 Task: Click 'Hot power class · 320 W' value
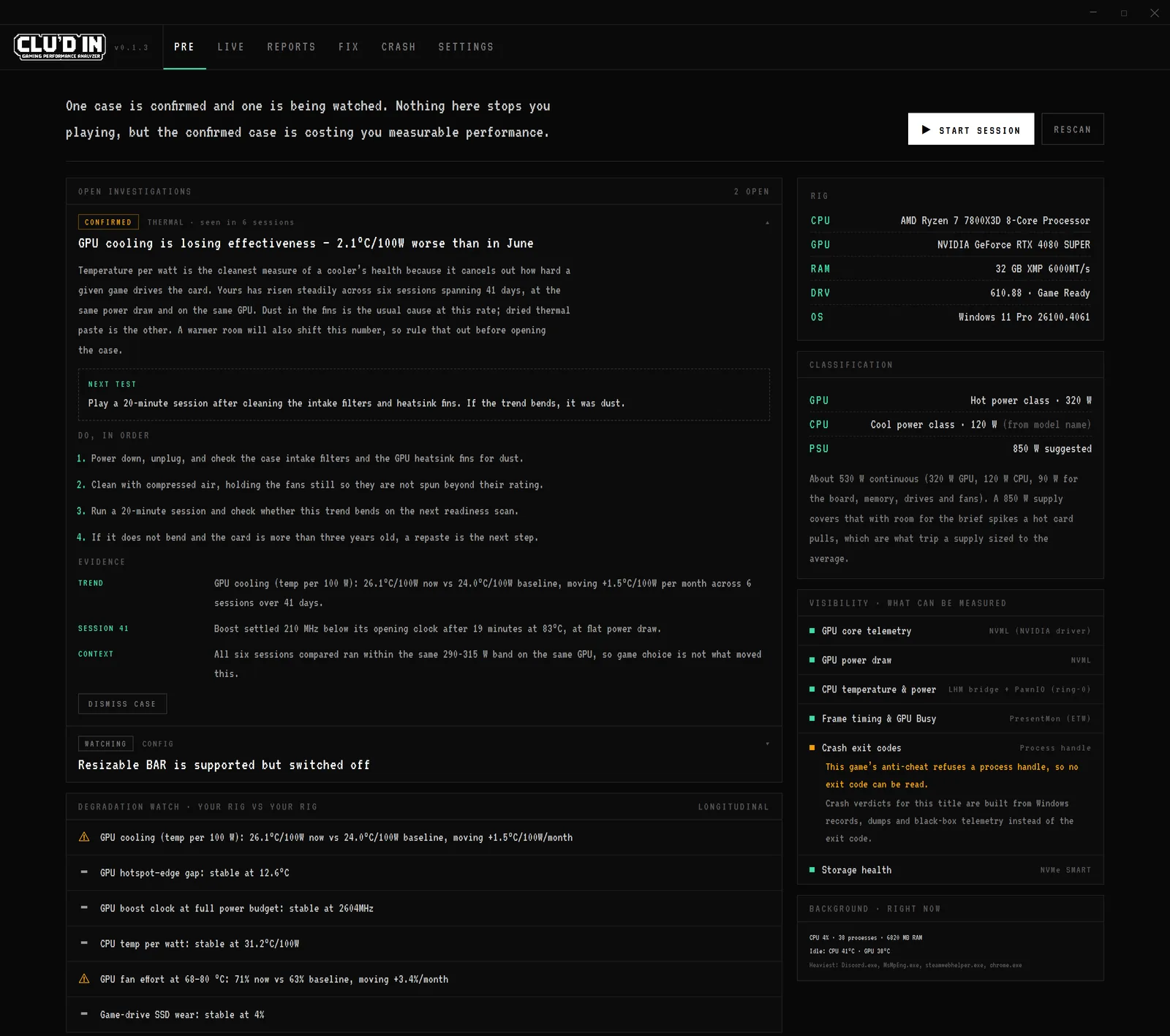tap(1031, 401)
